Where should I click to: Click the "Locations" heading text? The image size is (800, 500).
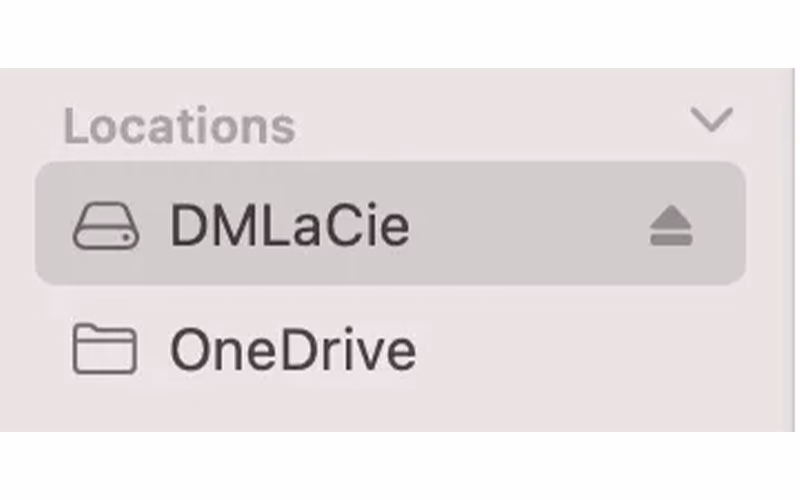point(180,126)
